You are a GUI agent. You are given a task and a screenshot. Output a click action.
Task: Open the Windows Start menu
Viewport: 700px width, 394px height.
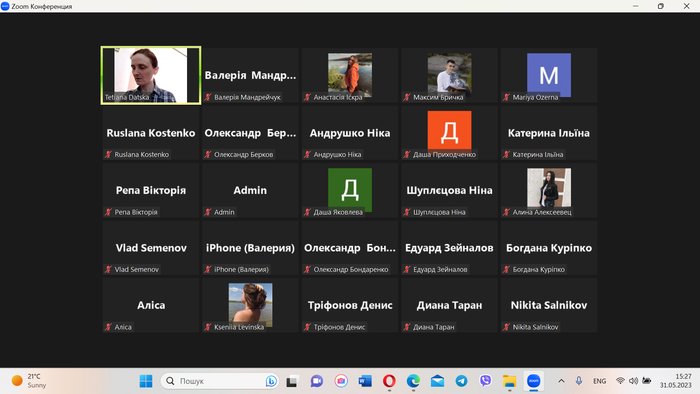[146, 381]
